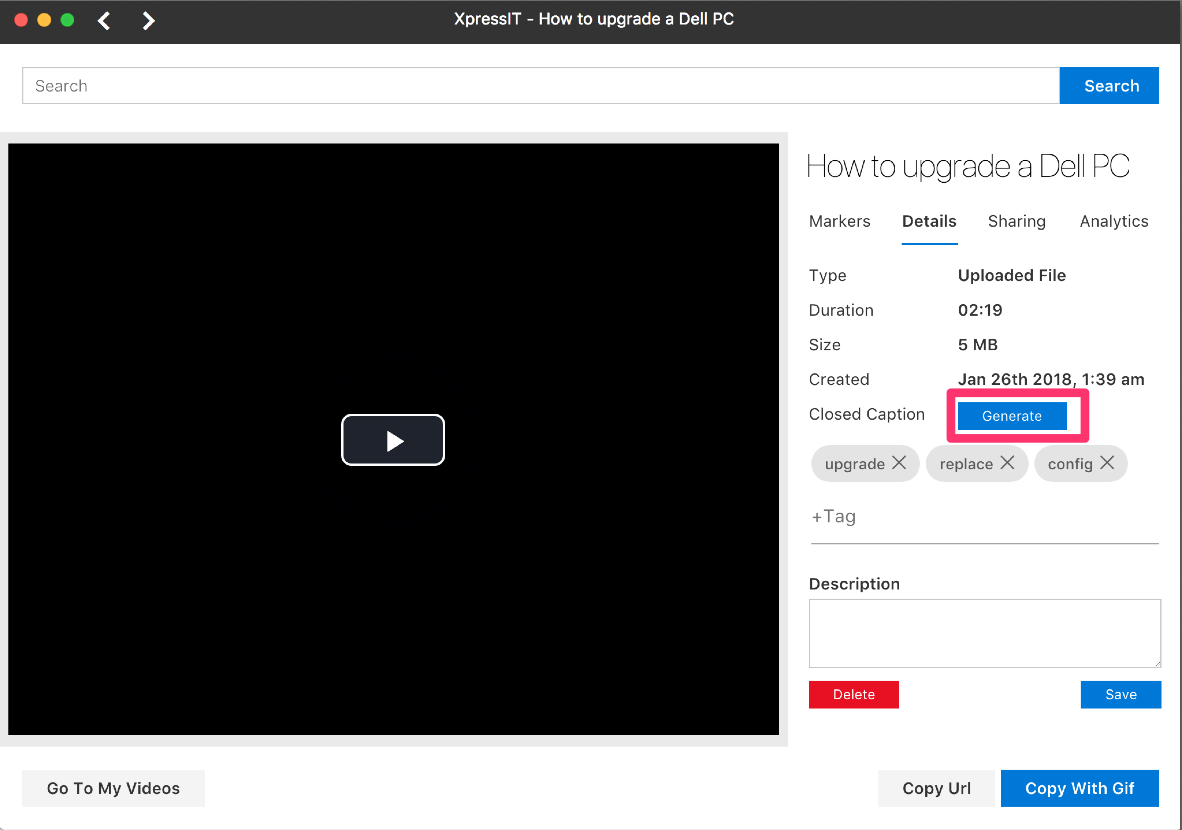
Task: Click the Description heading
Action: tap(854, 584)
